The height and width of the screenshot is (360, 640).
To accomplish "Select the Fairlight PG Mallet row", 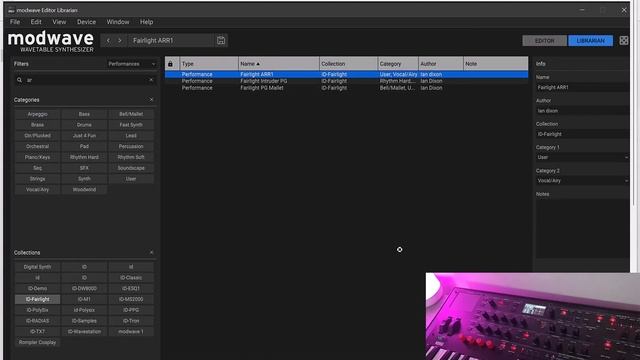I will click(x=346, y=88).
